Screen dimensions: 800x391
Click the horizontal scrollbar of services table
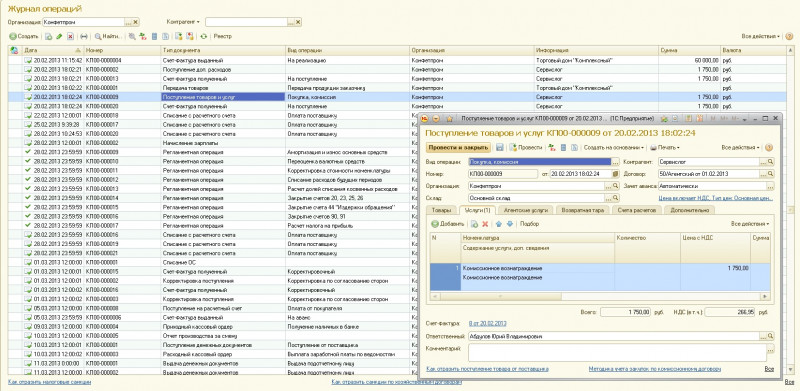pos(600,296)
